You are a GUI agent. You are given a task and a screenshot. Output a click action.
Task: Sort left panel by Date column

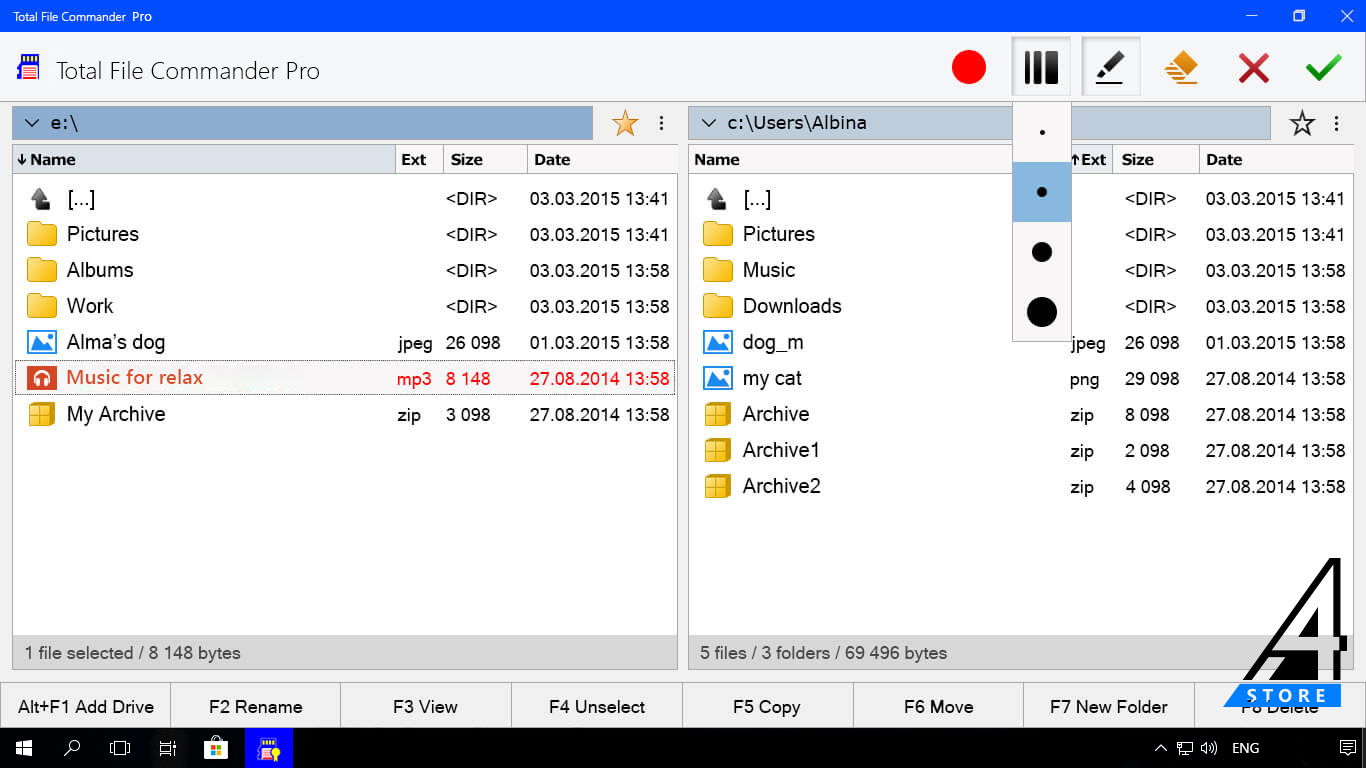click(602, 159)
